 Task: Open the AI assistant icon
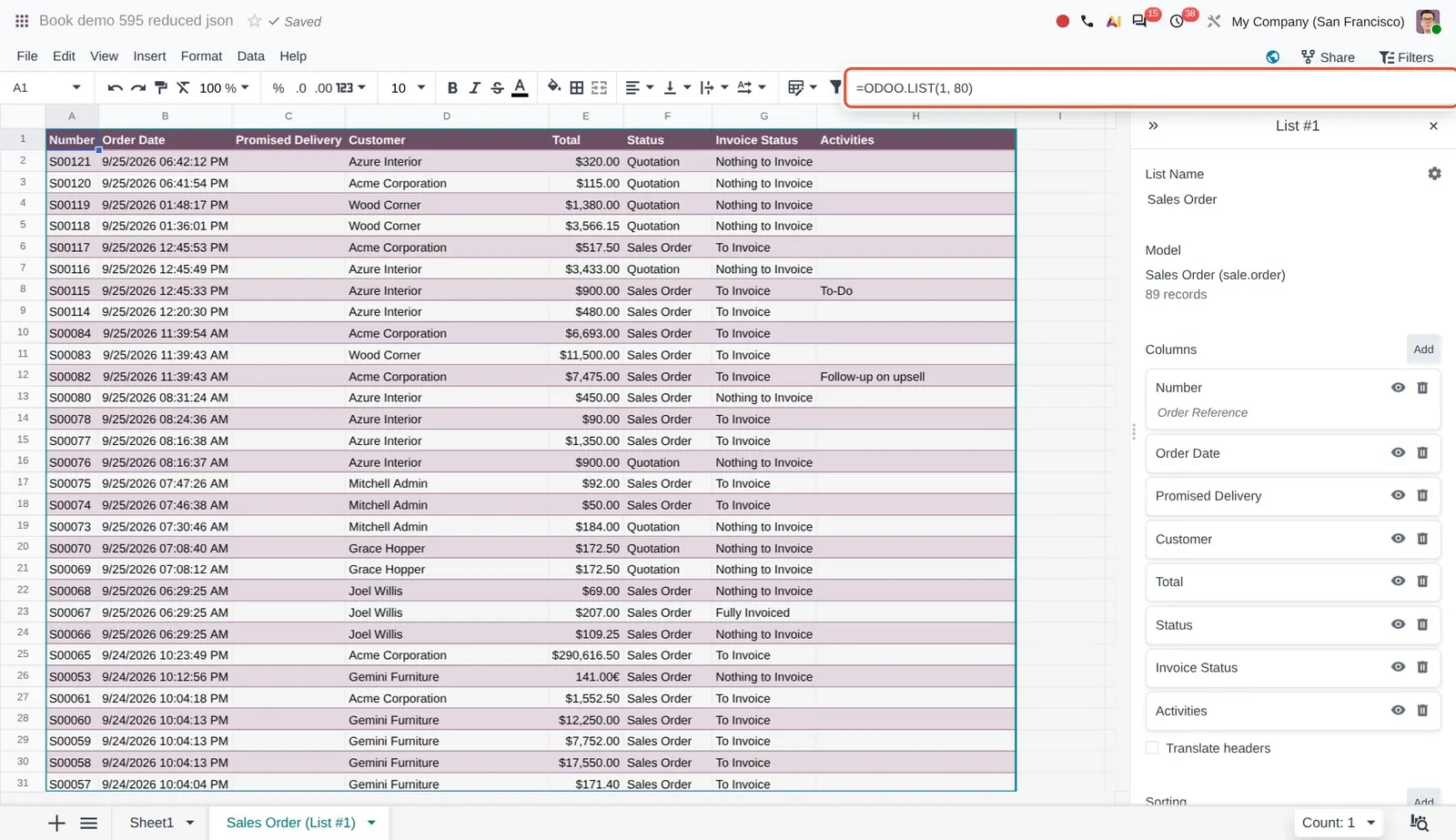pos(1113,21)
